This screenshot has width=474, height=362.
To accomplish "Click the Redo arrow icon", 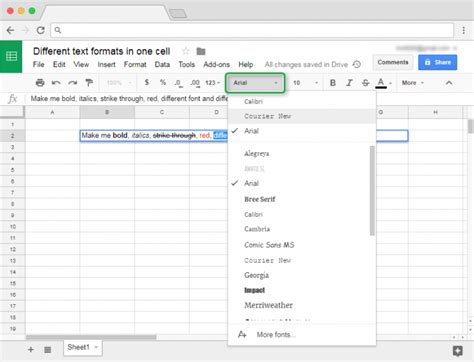I will tap(72, 83).
